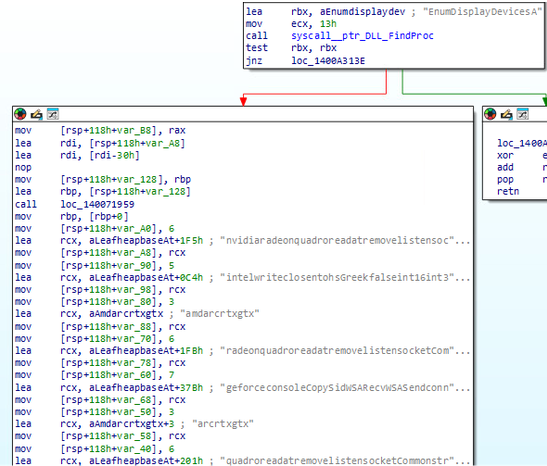This screenshot has height=466, width=547.
Task: Click the "geforceconsoleCopySid..." string comment
Action: (x=345, y=388)
